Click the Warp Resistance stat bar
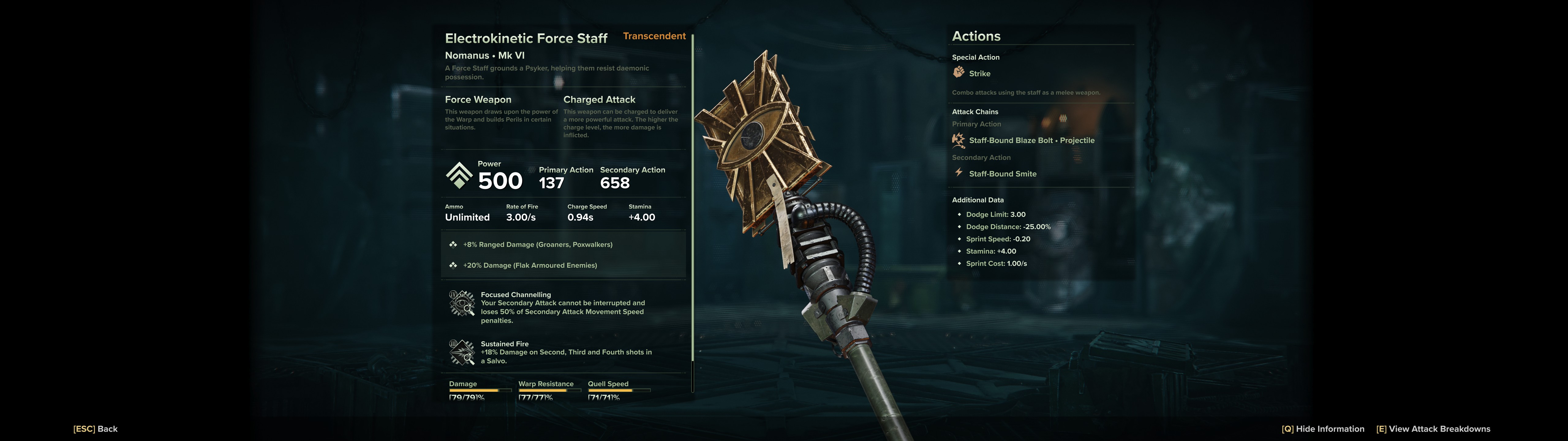Viewport: 1568px width, 441px height. pos(550,390)
